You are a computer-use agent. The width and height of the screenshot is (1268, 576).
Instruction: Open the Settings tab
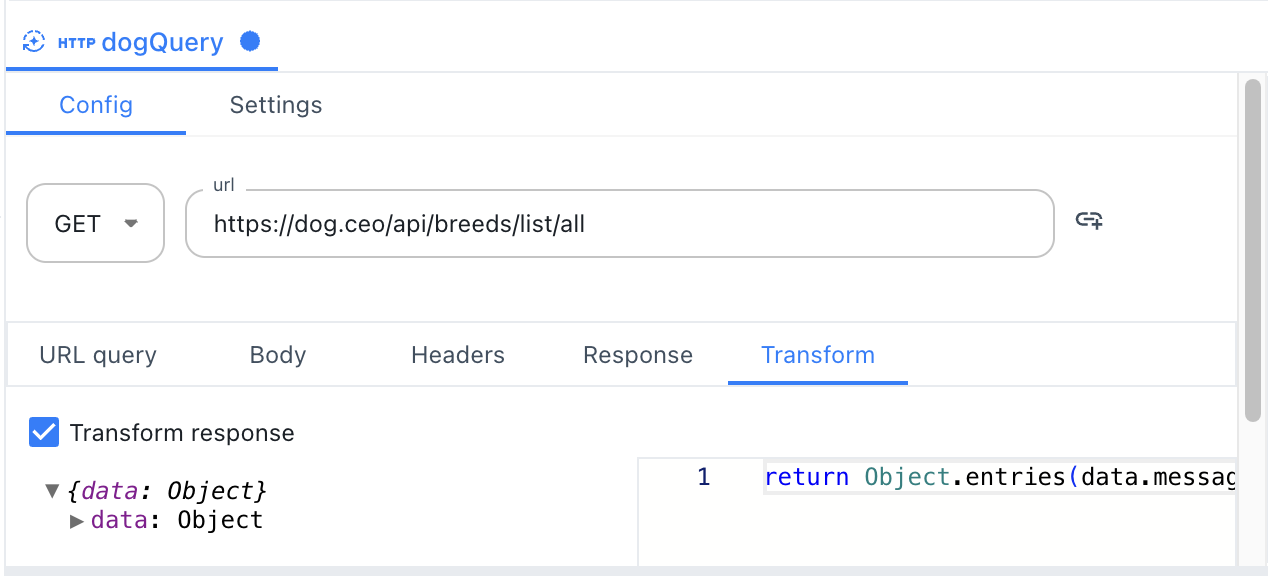276,105
